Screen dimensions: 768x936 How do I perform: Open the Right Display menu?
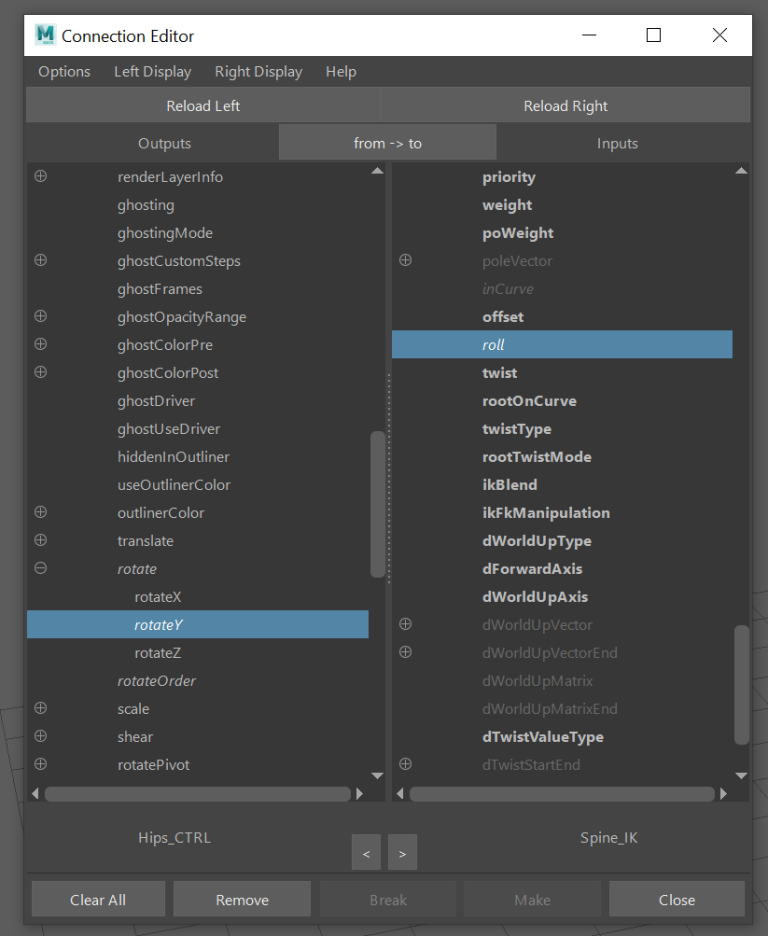point(258,72)
